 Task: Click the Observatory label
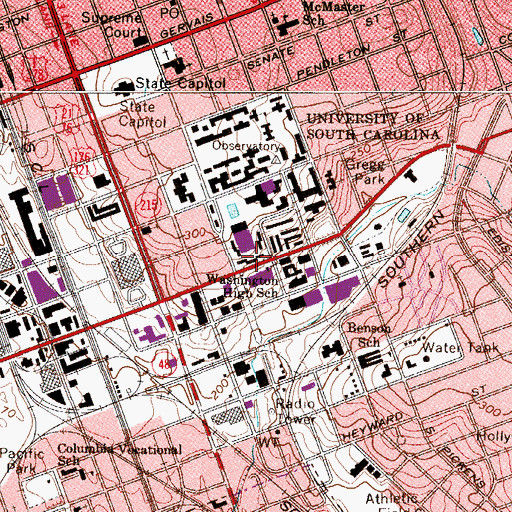click(x=247, y=146)
